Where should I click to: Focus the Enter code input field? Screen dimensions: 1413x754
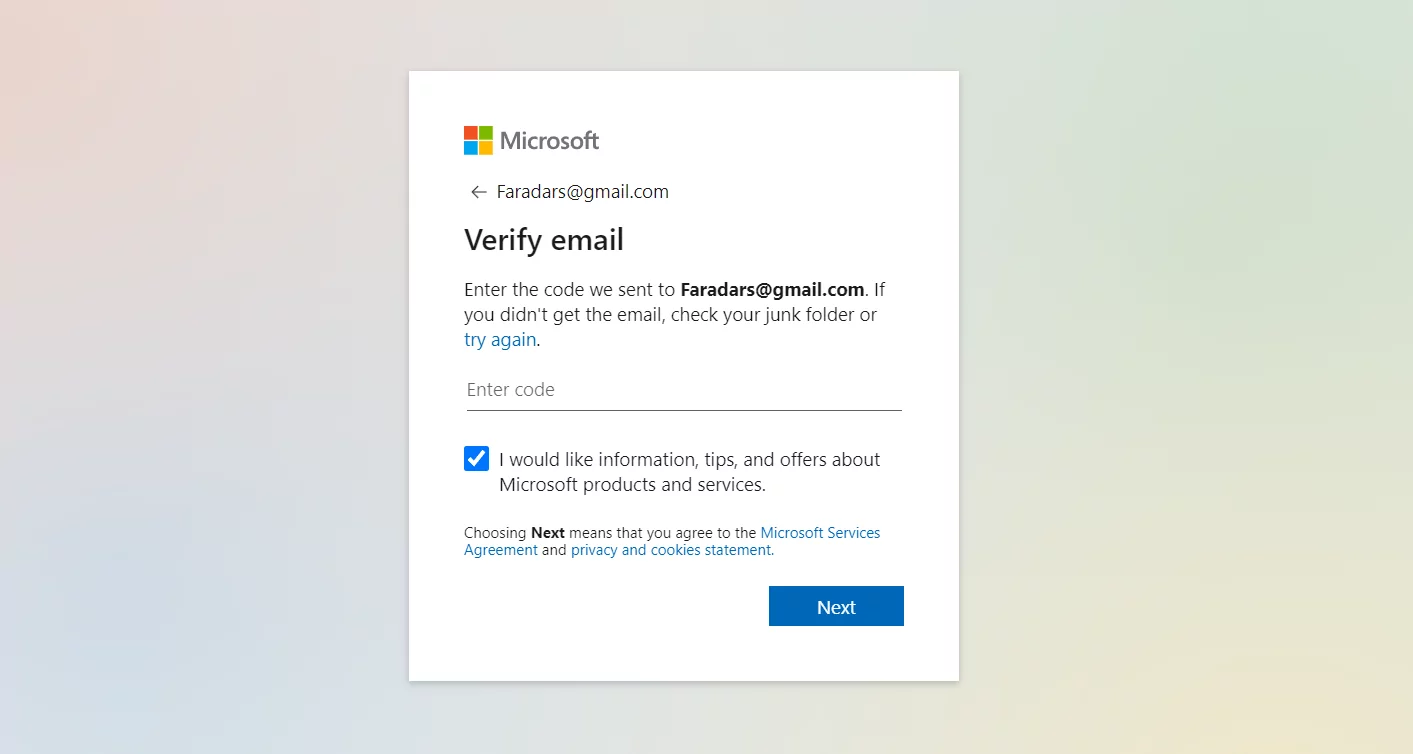point(684,390)
